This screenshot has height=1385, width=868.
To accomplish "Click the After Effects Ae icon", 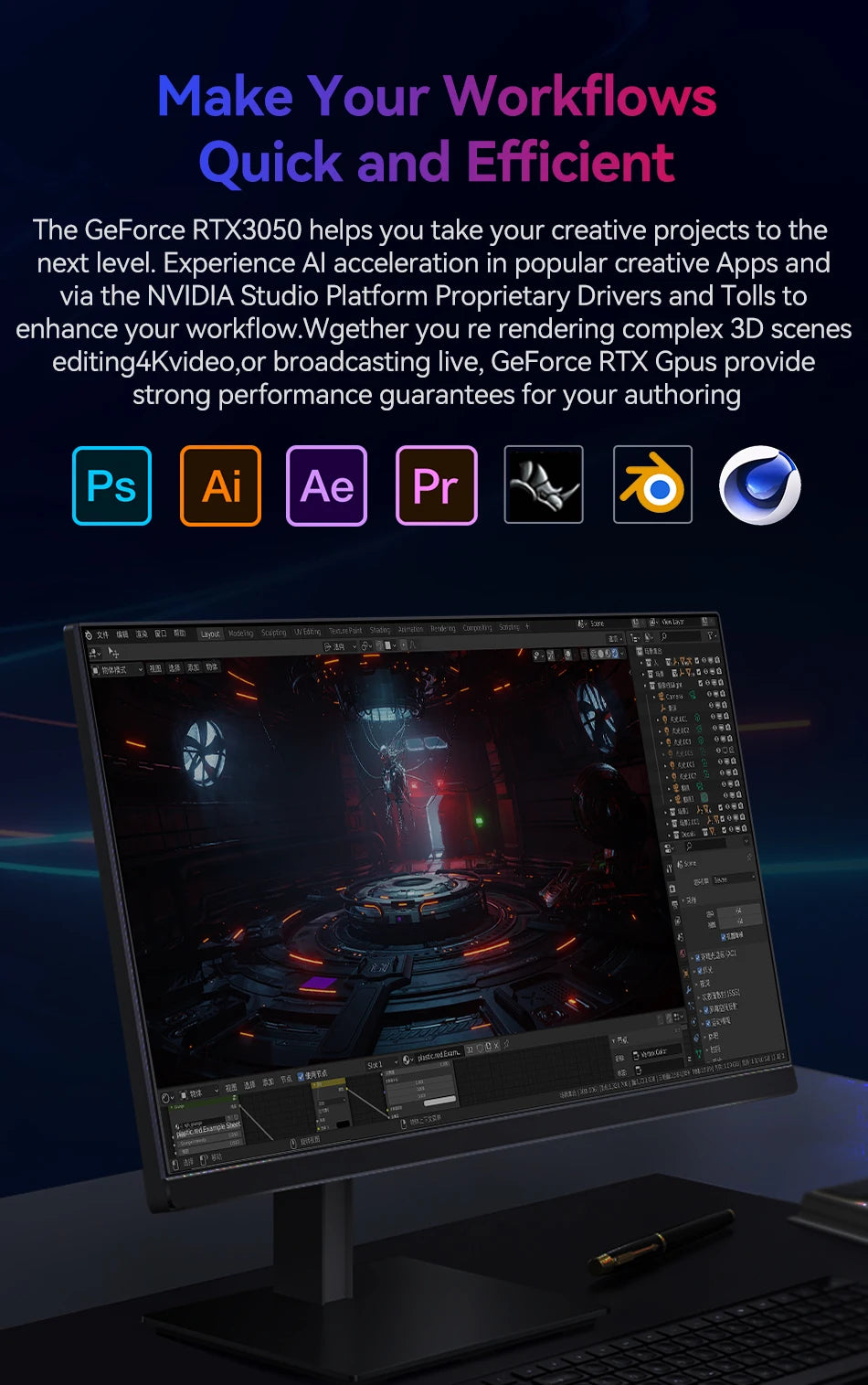I will tap(326, 485).
